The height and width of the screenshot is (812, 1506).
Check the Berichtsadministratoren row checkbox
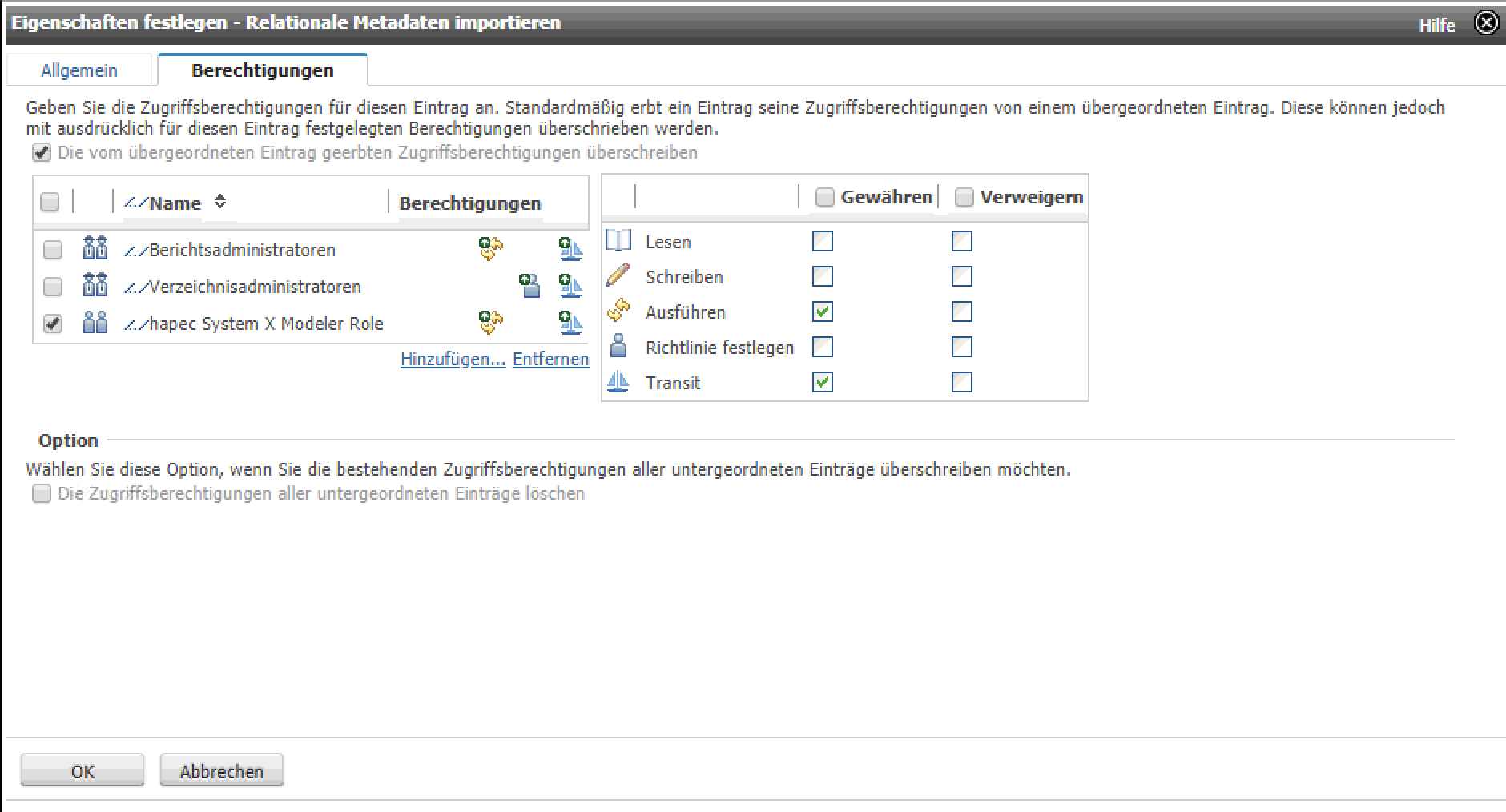[53, 250]
